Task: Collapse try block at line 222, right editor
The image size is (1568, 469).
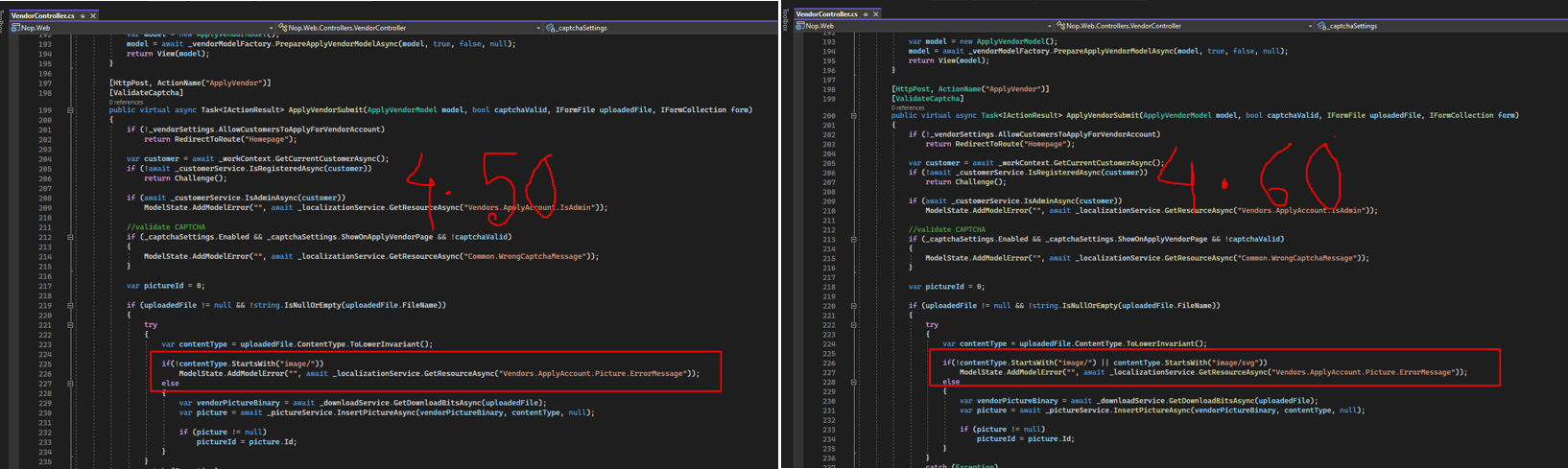Action: coord(854,324)
